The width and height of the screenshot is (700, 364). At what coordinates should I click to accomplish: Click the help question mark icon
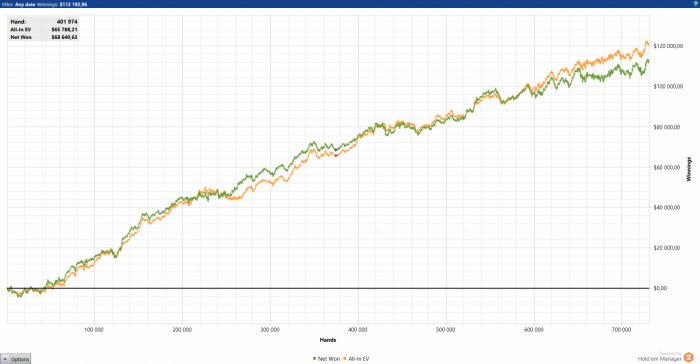(695, 4)
